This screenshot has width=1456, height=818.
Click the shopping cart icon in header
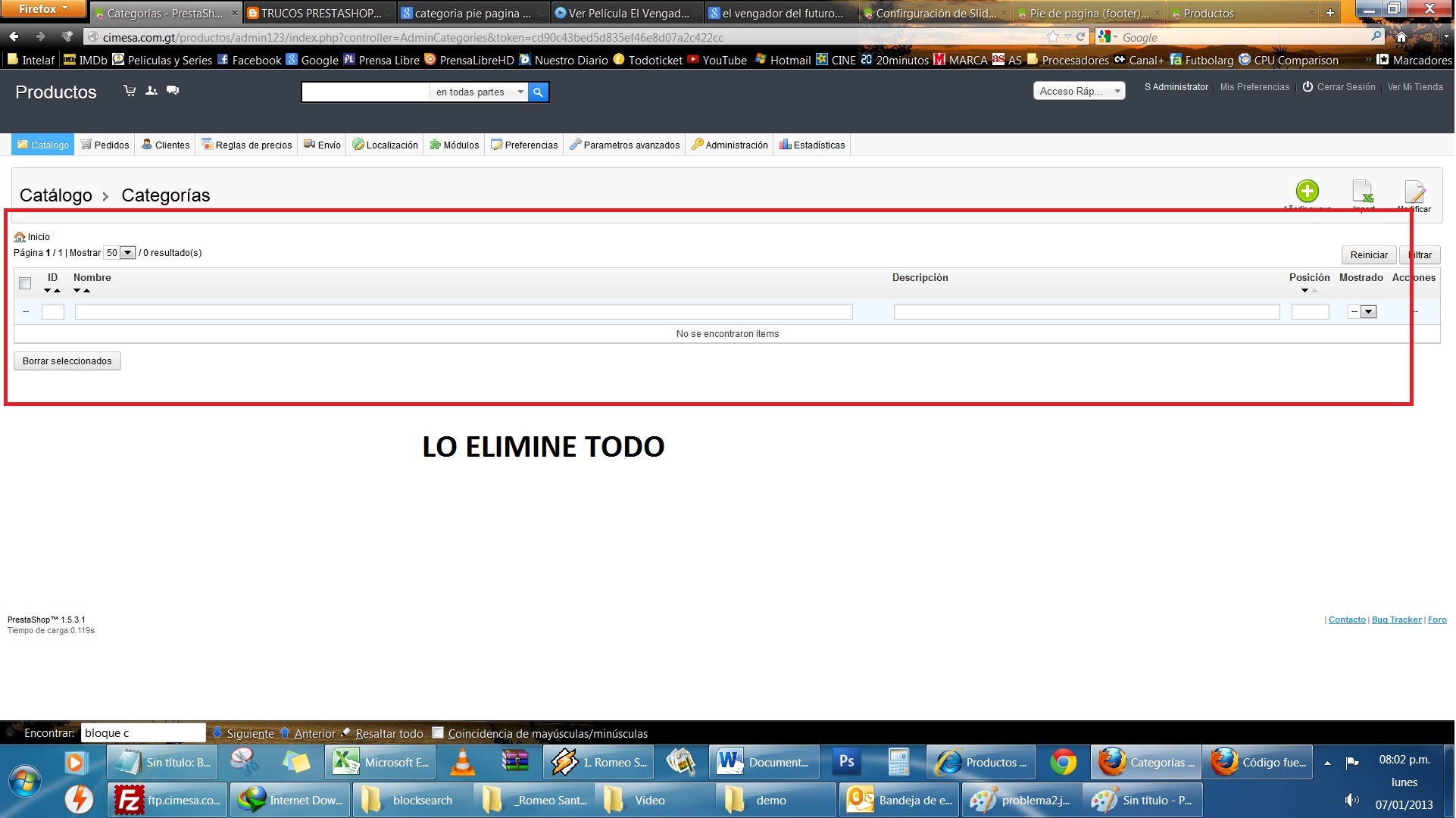(x=130, y=91)
